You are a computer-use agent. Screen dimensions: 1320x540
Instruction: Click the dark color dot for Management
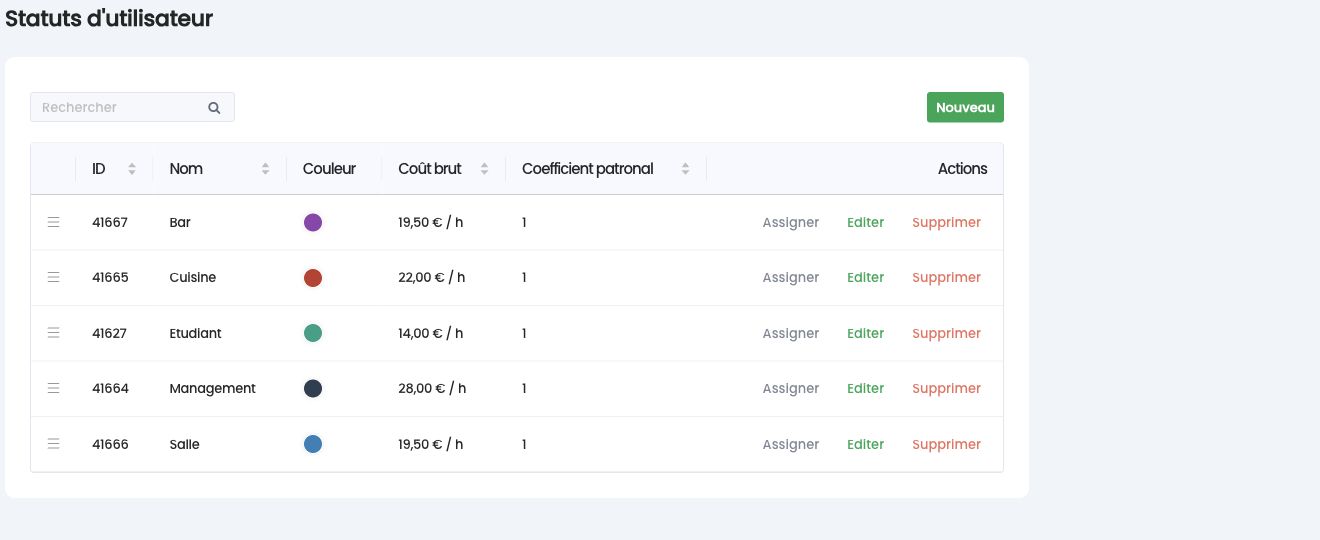[x=313, y=388]
